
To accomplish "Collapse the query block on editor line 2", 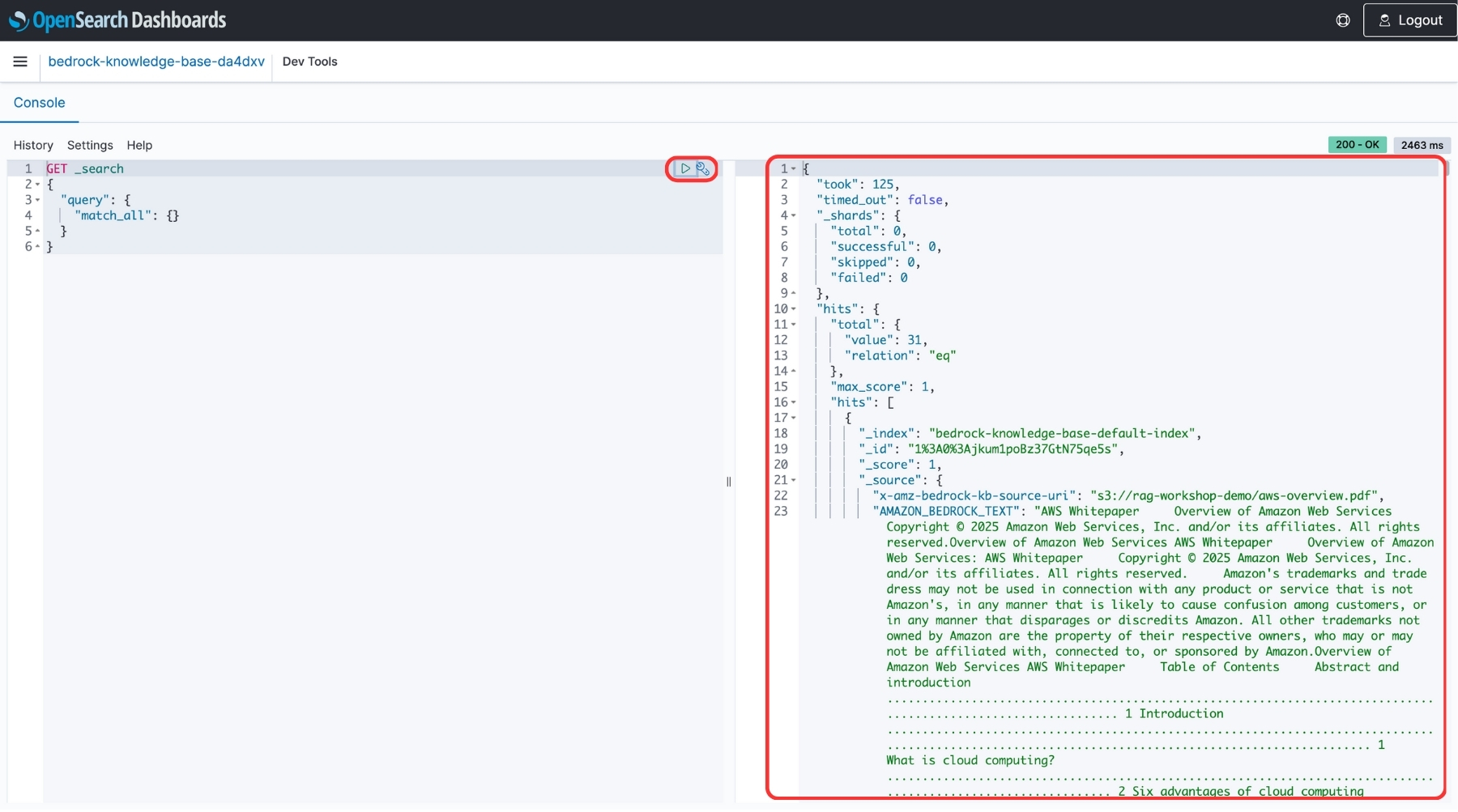I will (37, 184).
